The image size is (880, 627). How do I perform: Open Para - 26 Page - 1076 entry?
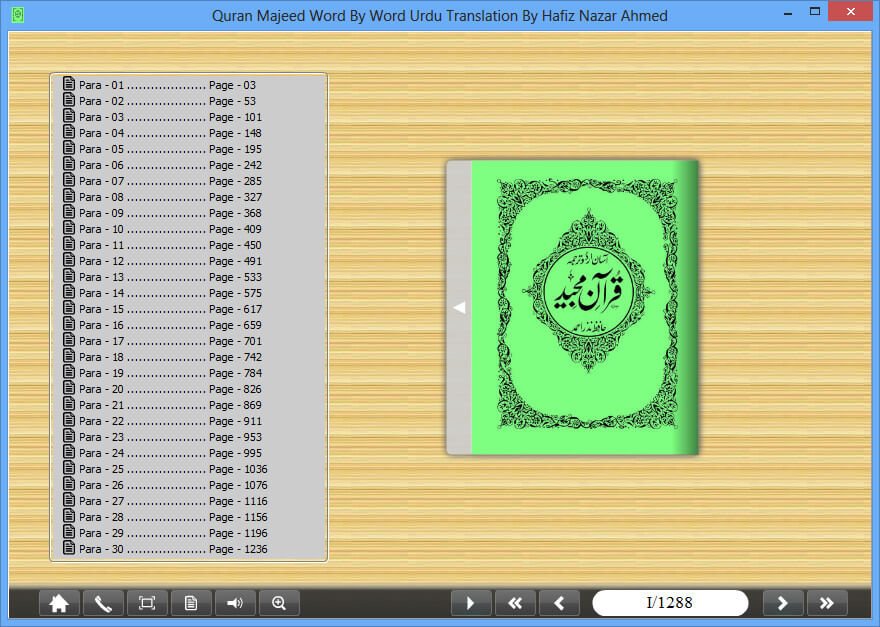165,485
